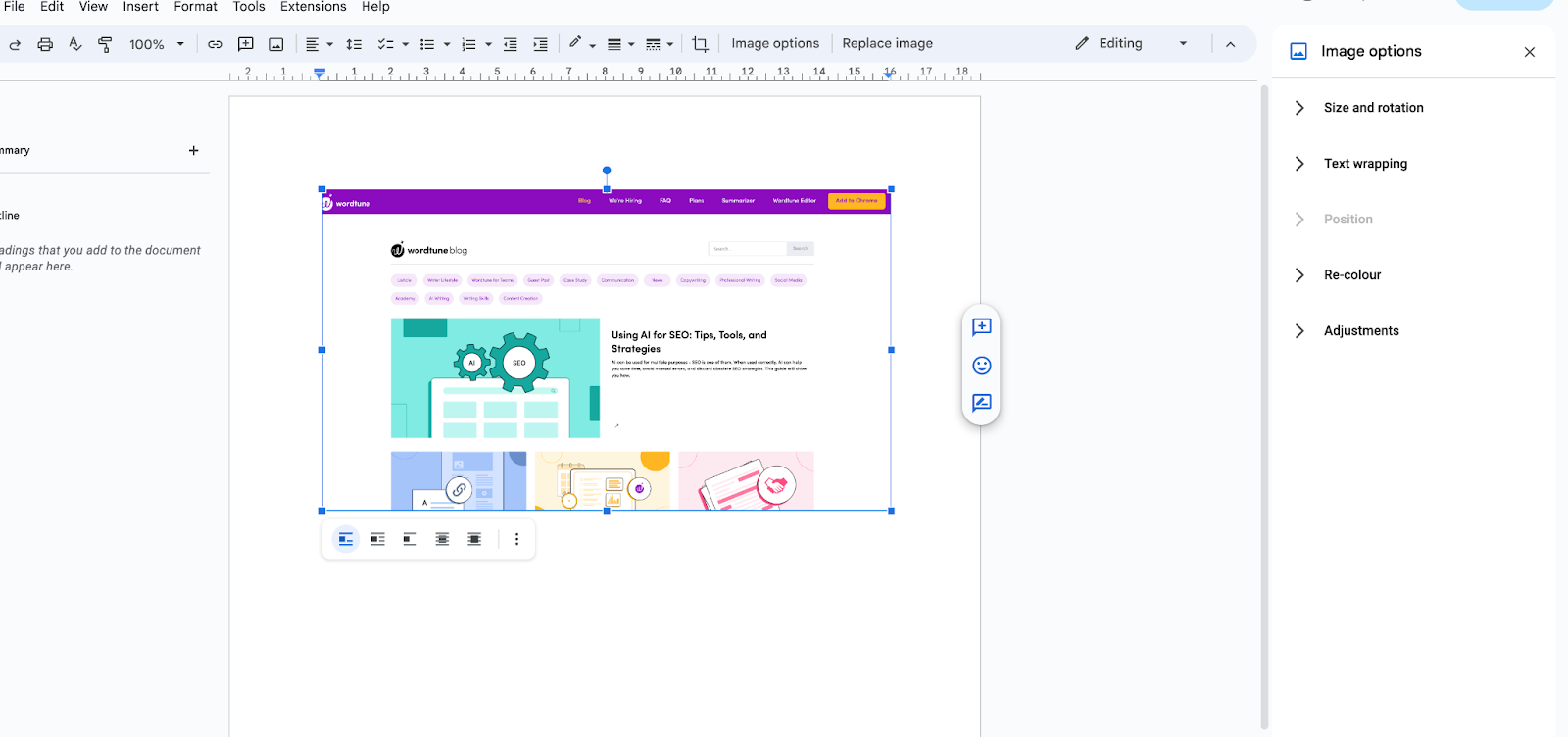This screenshot has height=737, width=1568.
Task: Click the selected wordtune screenshot image
Action: [607, 350]
